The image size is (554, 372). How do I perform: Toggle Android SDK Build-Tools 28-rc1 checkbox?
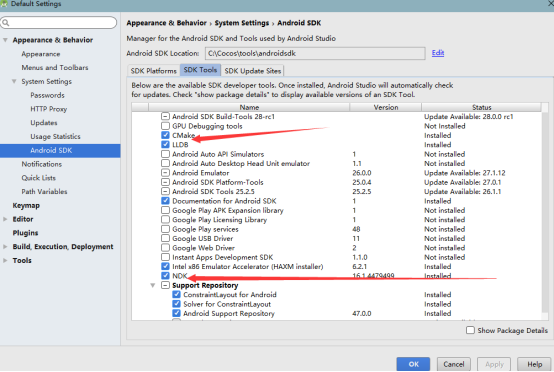click(x=165, y=116)
